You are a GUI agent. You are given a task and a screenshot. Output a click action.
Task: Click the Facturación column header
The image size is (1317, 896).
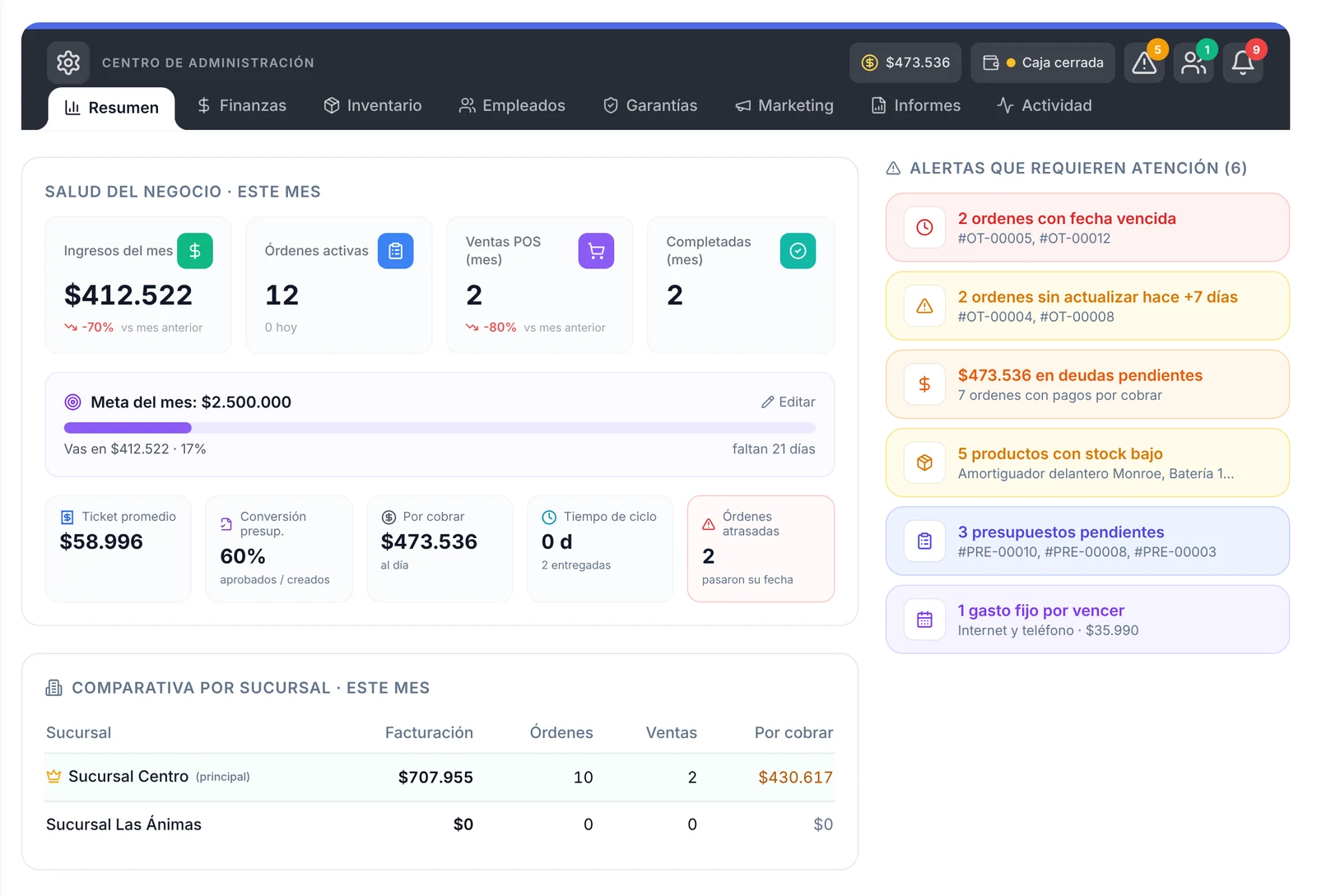click(x=429, y=733)
